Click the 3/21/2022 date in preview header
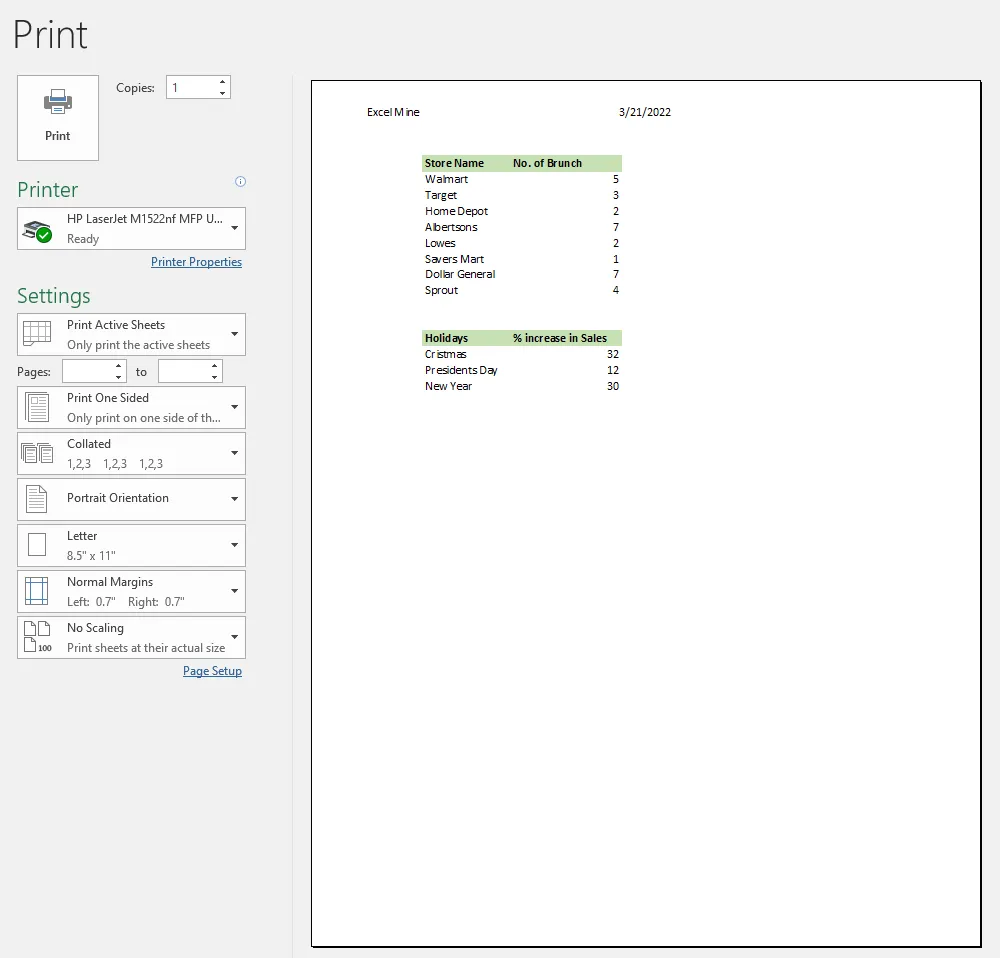 645,112
